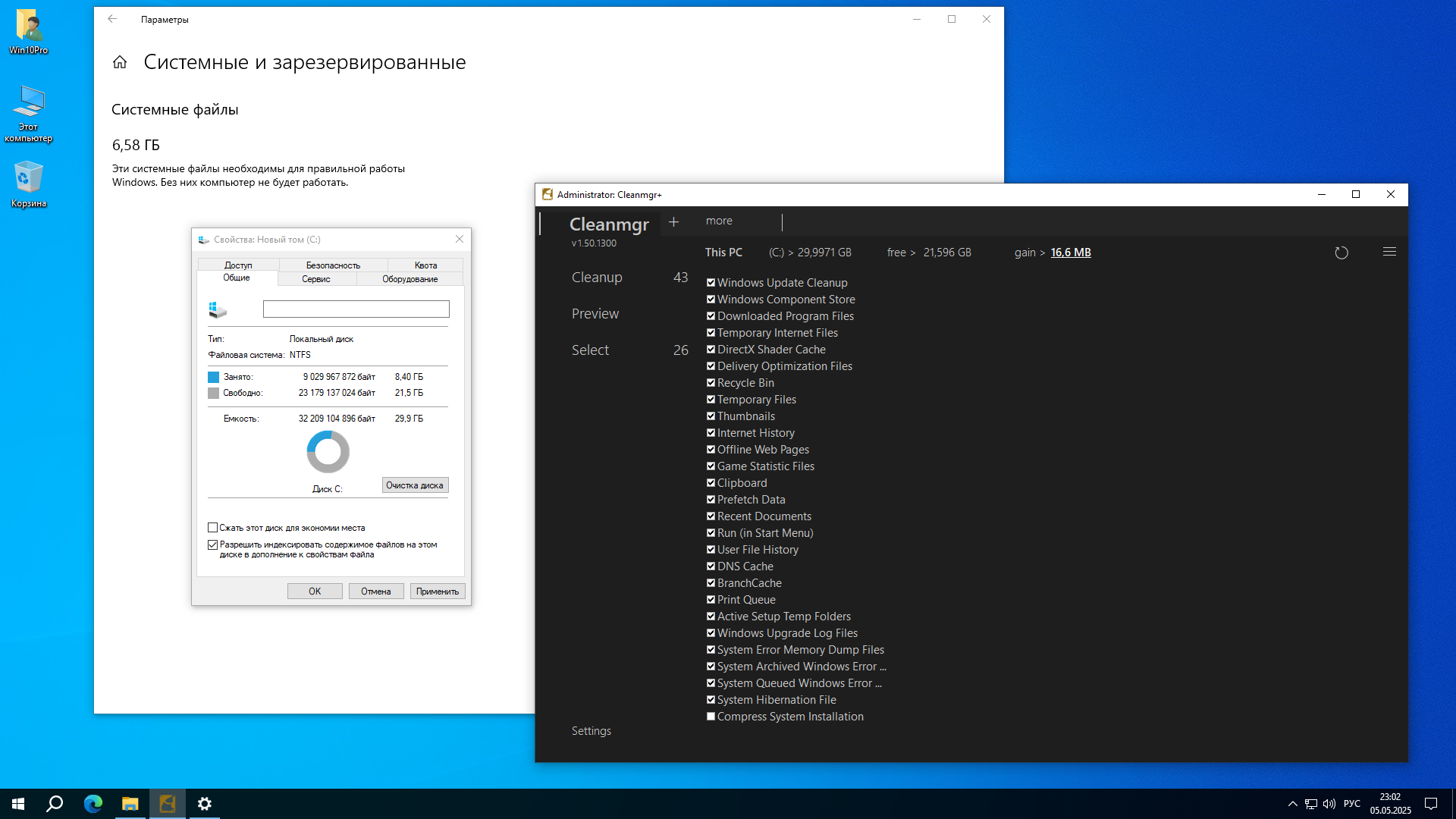Screen dimensions: 1456x819
Task: Click the plus icon next to Cleanmgr title
Action: coord(674,221)
